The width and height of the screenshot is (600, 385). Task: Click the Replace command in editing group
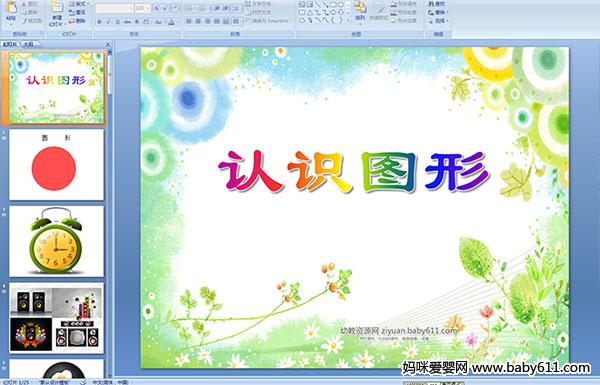tap(438, 12)
